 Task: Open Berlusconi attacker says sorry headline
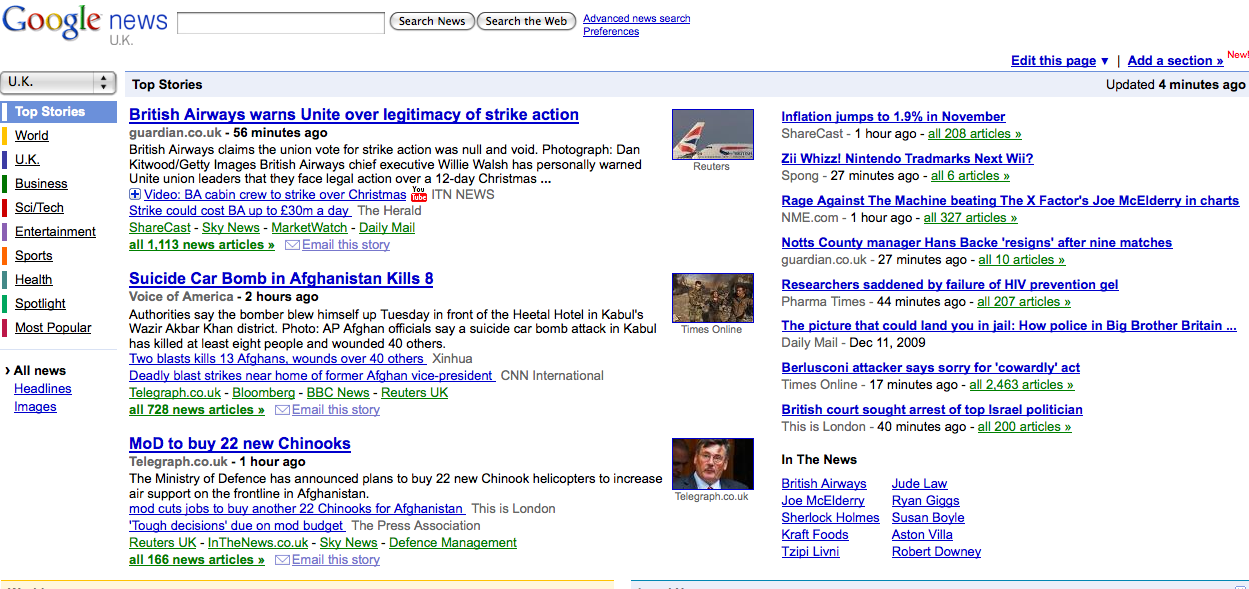(x=931, y=368)
